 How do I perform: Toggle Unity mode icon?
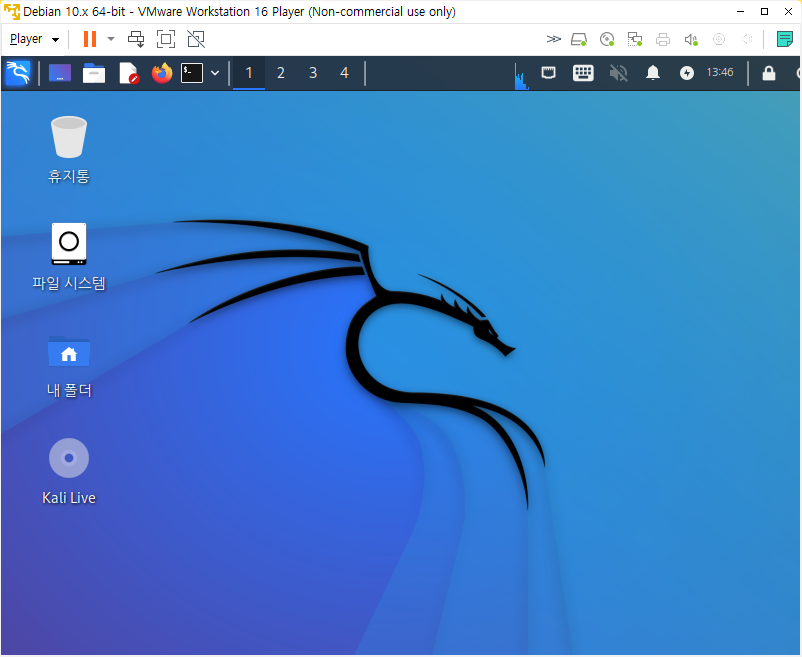point(196,39)
